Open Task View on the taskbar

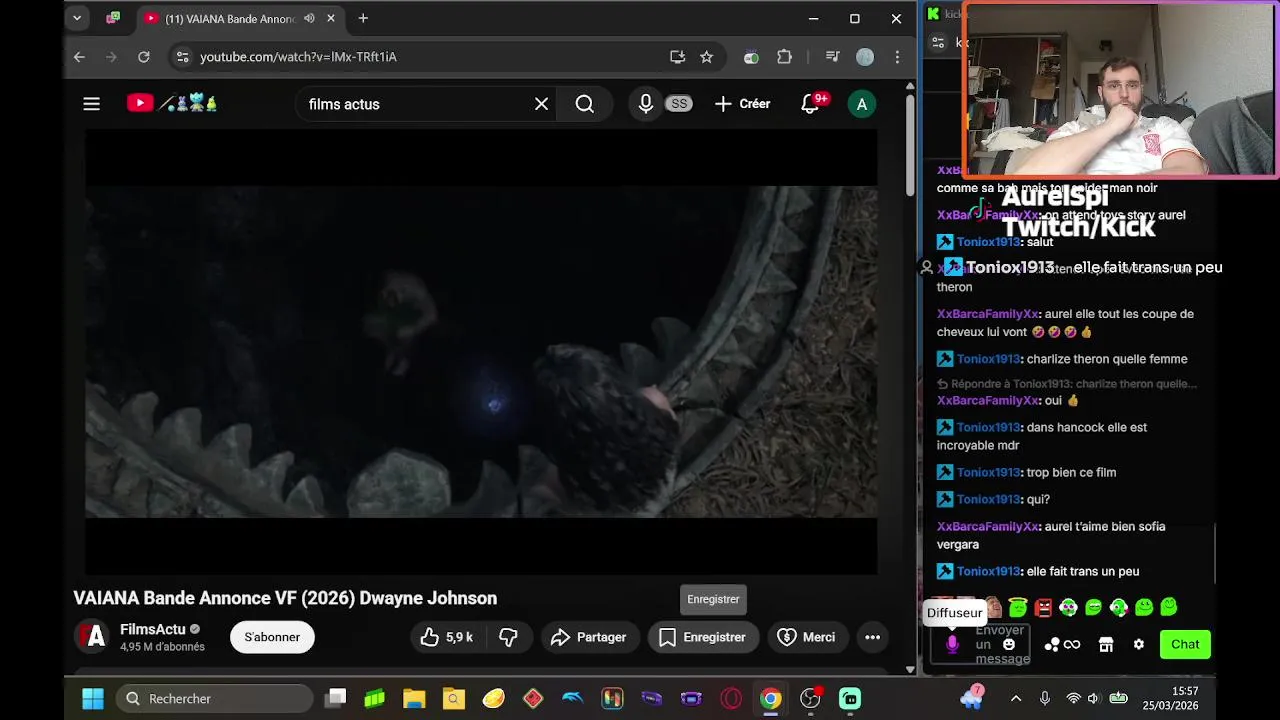[336, 698]
